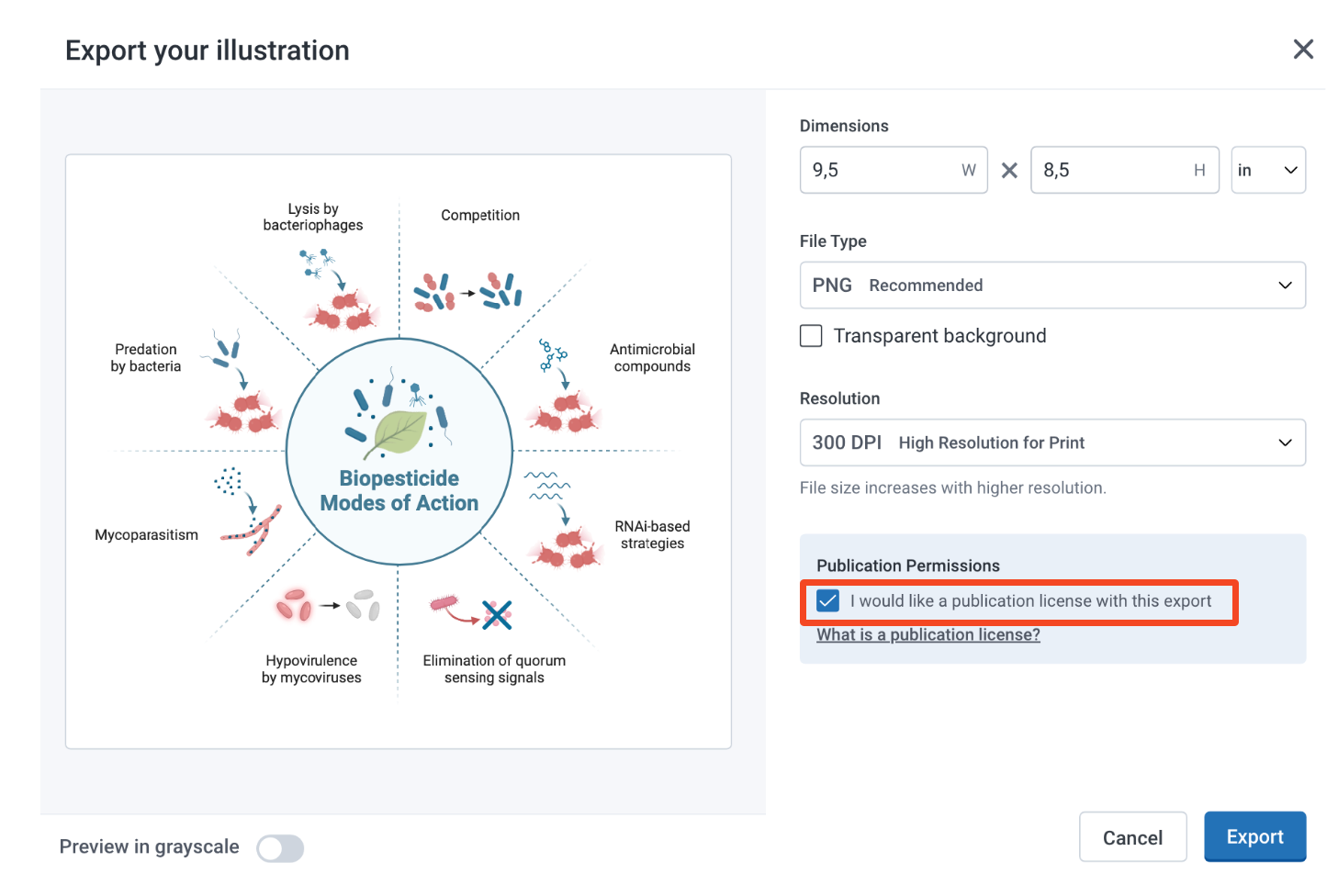The height and width of the screenshot is (896, 1338).
Task: Click the aspect ratio lock X between dimensions
Action: pos(1009,171)
